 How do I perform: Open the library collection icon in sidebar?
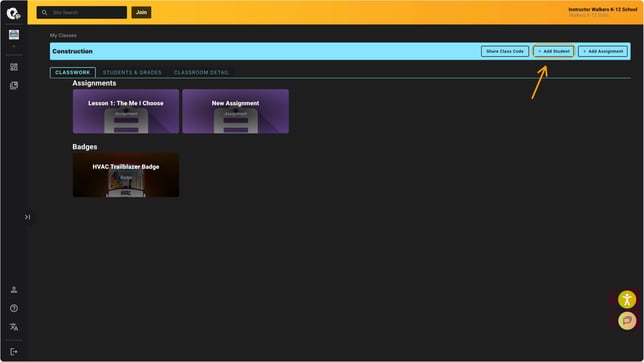[14, 85]
